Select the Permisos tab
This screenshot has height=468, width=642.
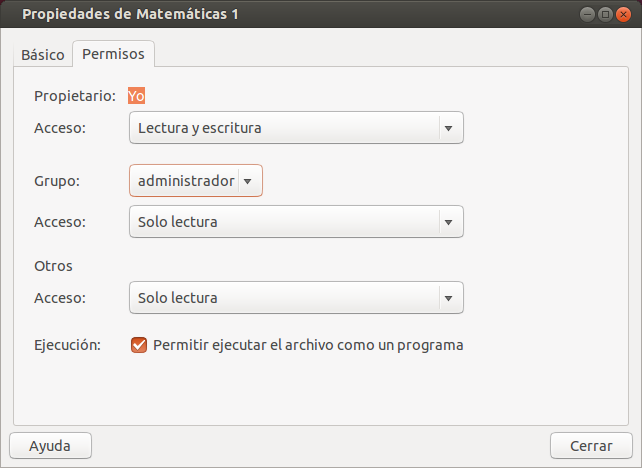tap(113, 54)
